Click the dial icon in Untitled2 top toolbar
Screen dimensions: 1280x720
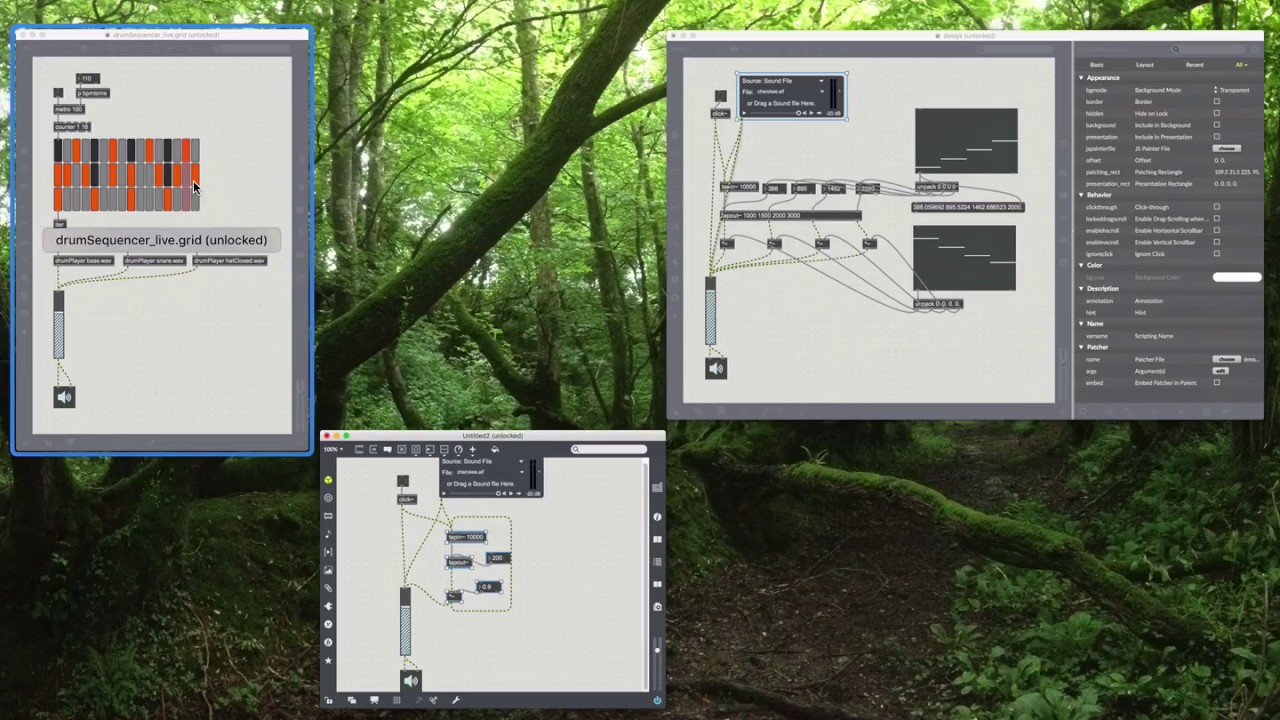click(x=458, y=449)
